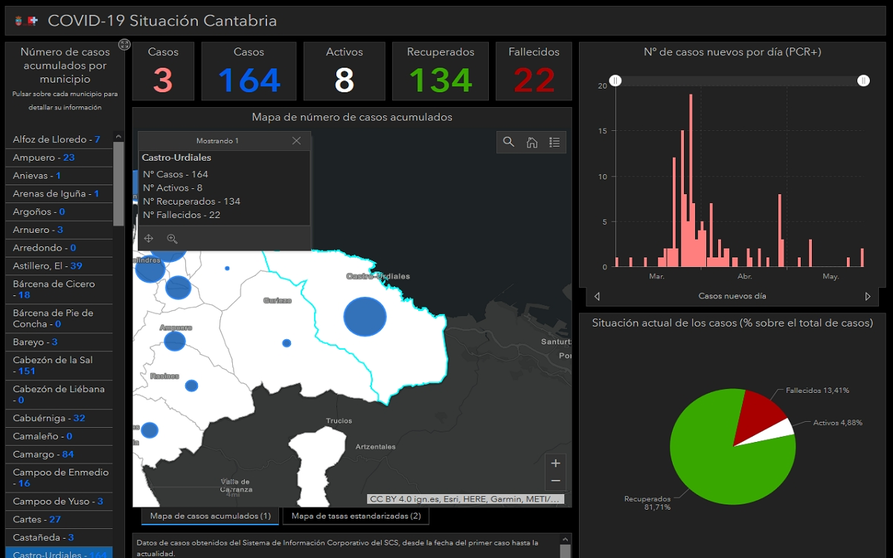Zoom out on the map
This screenshot has width=893, height=558.
tap(556, 481)
